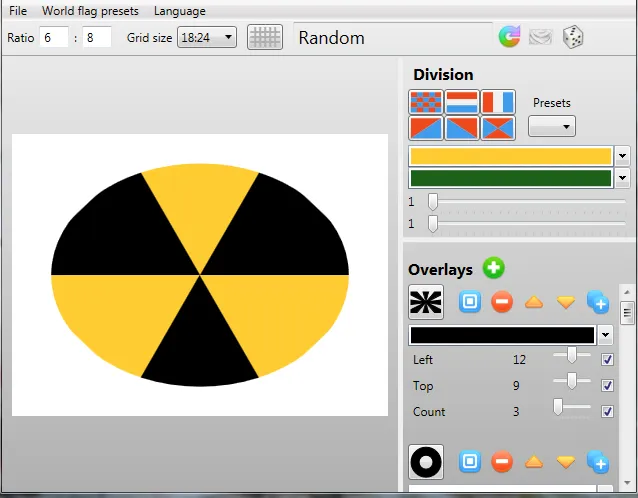This screenshot has height=498, width=638.
Task: Toggle the grid display button
Action: click(265, 37)
